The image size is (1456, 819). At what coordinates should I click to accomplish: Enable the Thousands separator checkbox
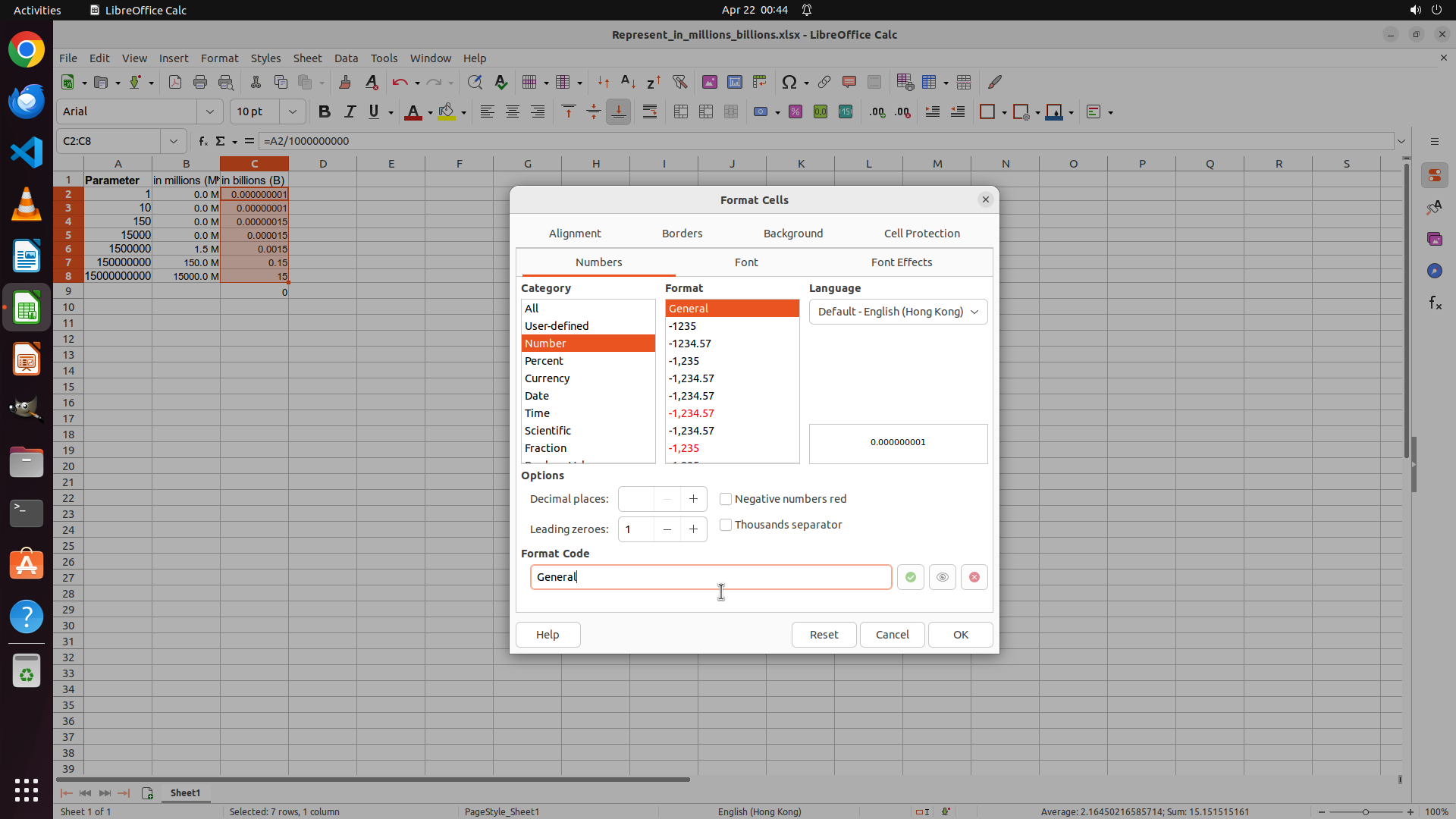[726, 525]
